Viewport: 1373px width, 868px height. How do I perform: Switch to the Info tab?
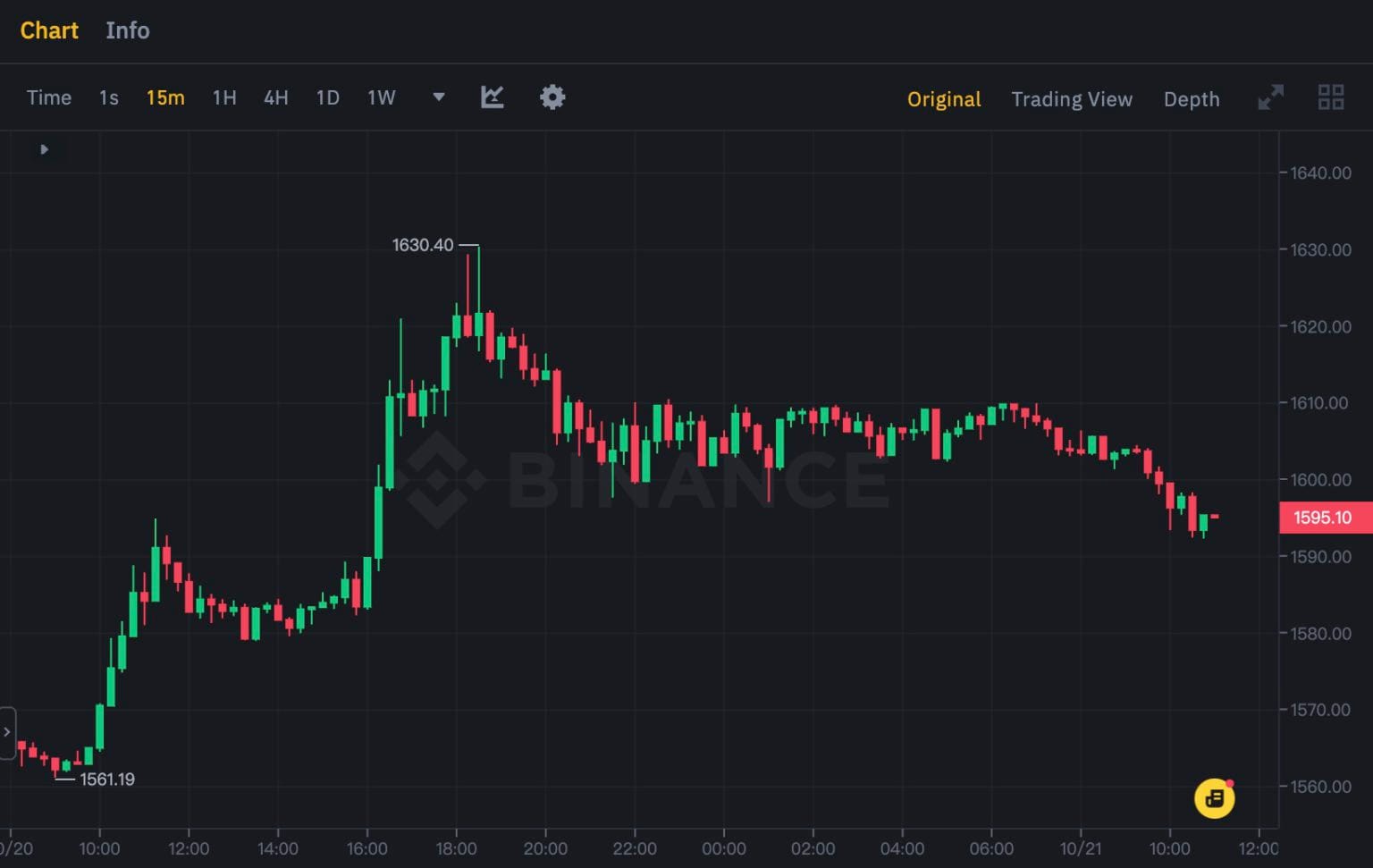tap(127, 30)
